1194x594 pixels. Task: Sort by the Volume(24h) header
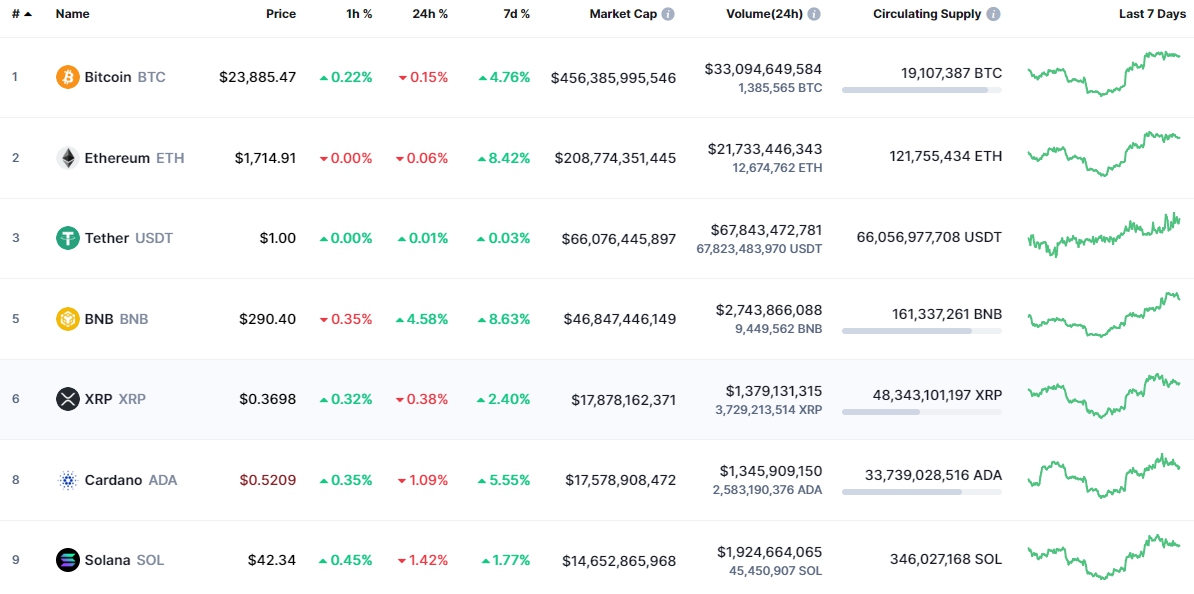click(x=765, y=14)
